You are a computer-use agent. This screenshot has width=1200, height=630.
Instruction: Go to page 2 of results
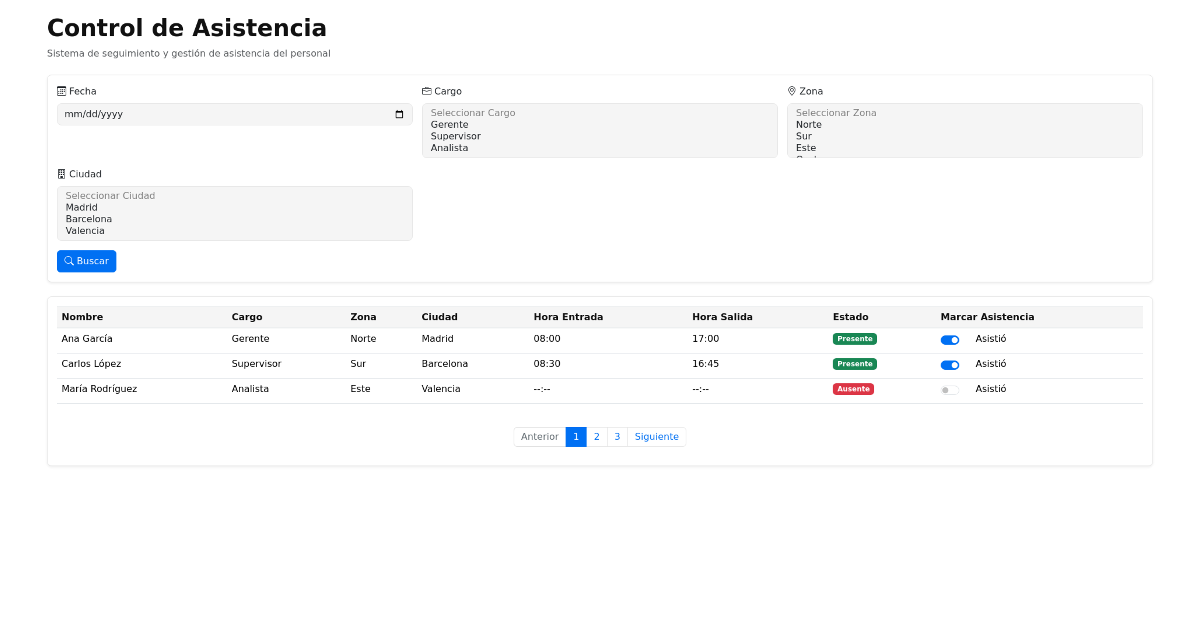click(596, 436)
